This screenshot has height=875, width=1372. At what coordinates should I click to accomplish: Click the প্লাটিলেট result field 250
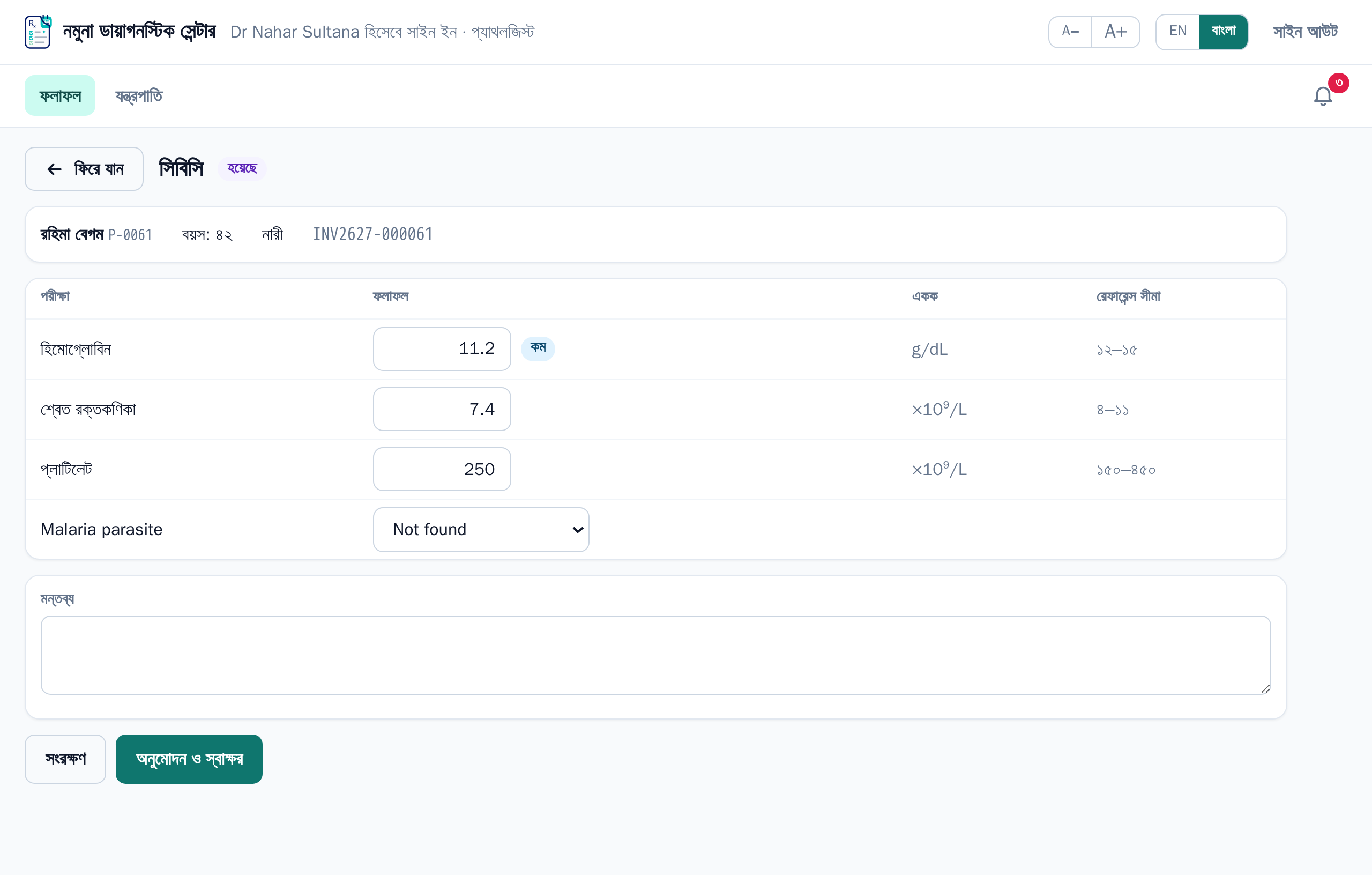[442, 469]
